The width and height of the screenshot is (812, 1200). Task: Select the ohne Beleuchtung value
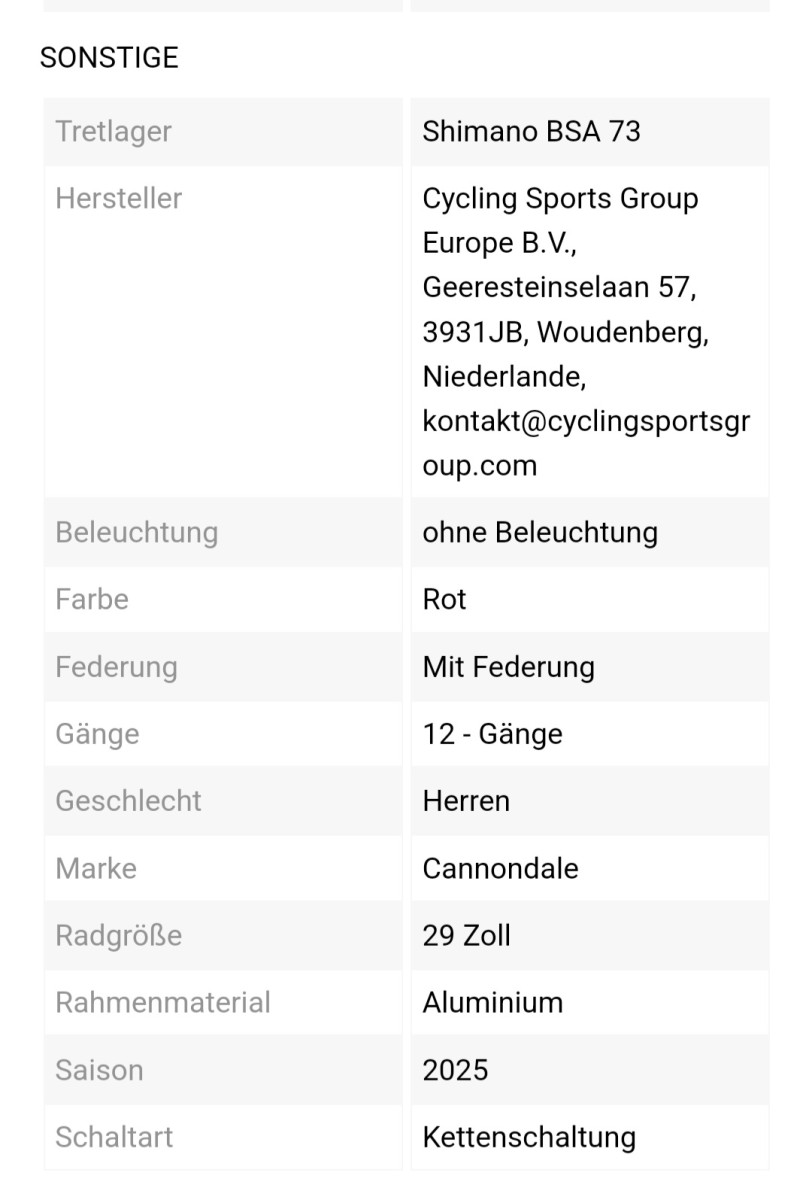click(540, 532)
